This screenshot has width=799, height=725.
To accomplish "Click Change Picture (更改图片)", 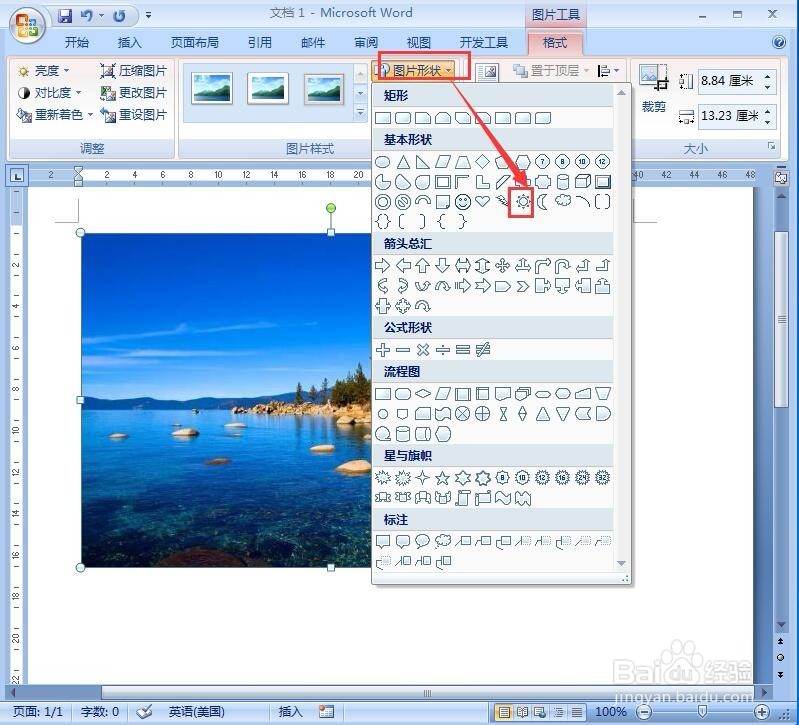I will coord(134,93).
